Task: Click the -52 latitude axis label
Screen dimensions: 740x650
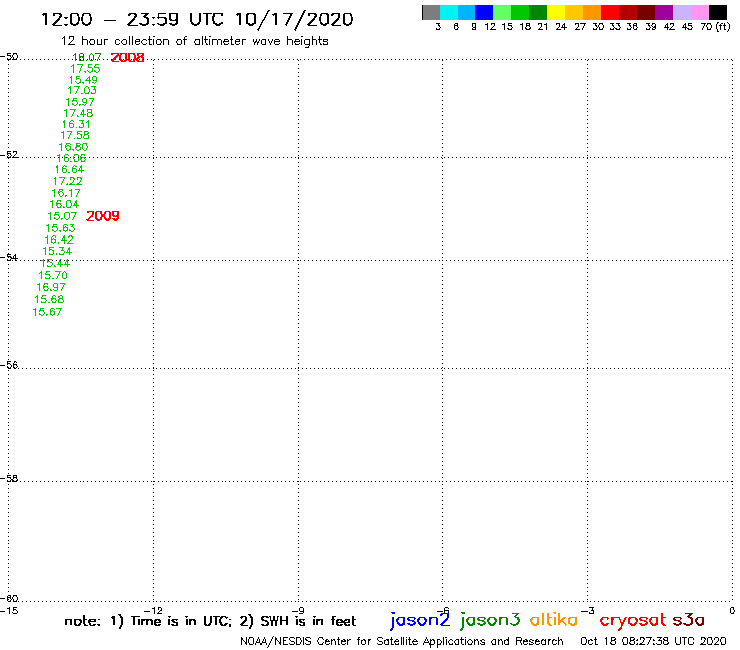Action: coord(9,155)
